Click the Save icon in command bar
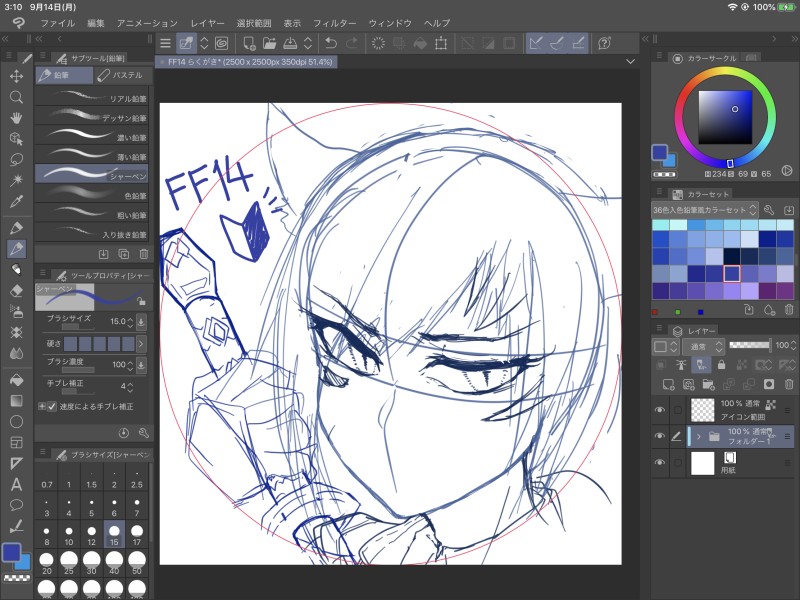 (290, 43)
